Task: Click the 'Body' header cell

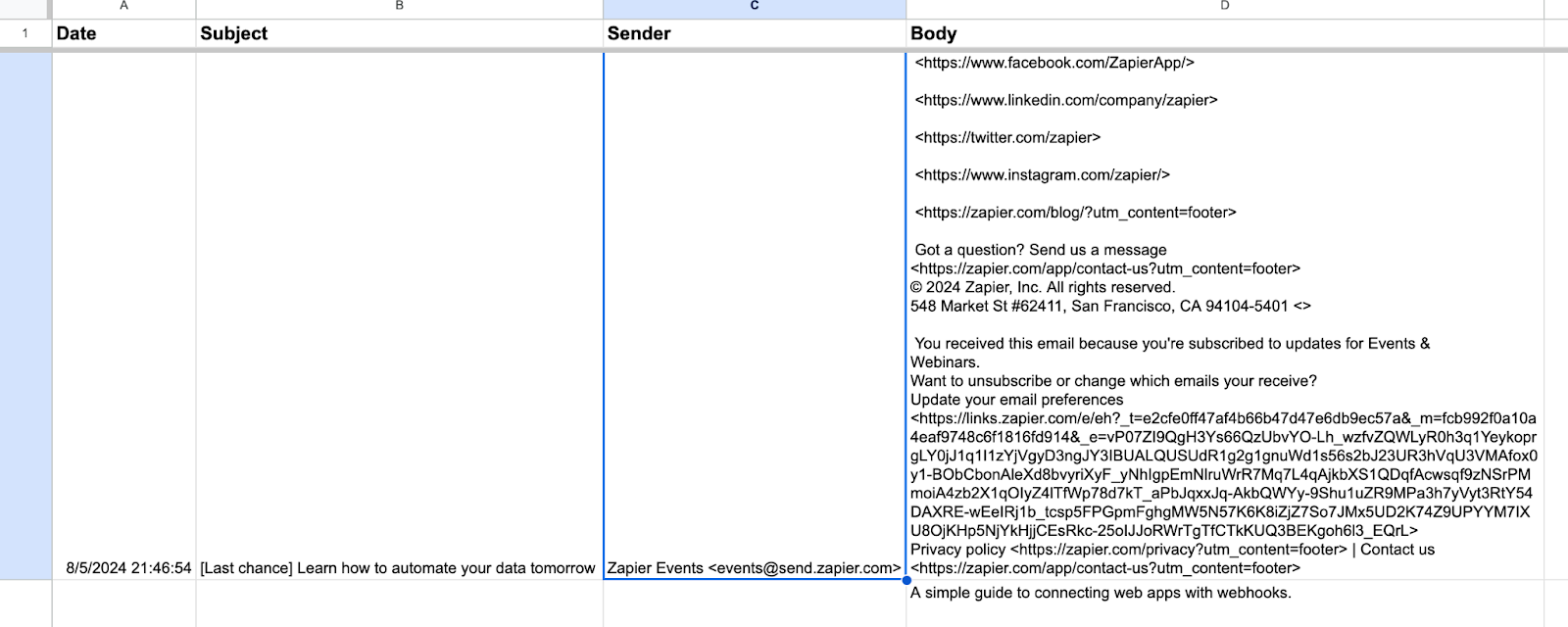Action: coord(1224,33)
